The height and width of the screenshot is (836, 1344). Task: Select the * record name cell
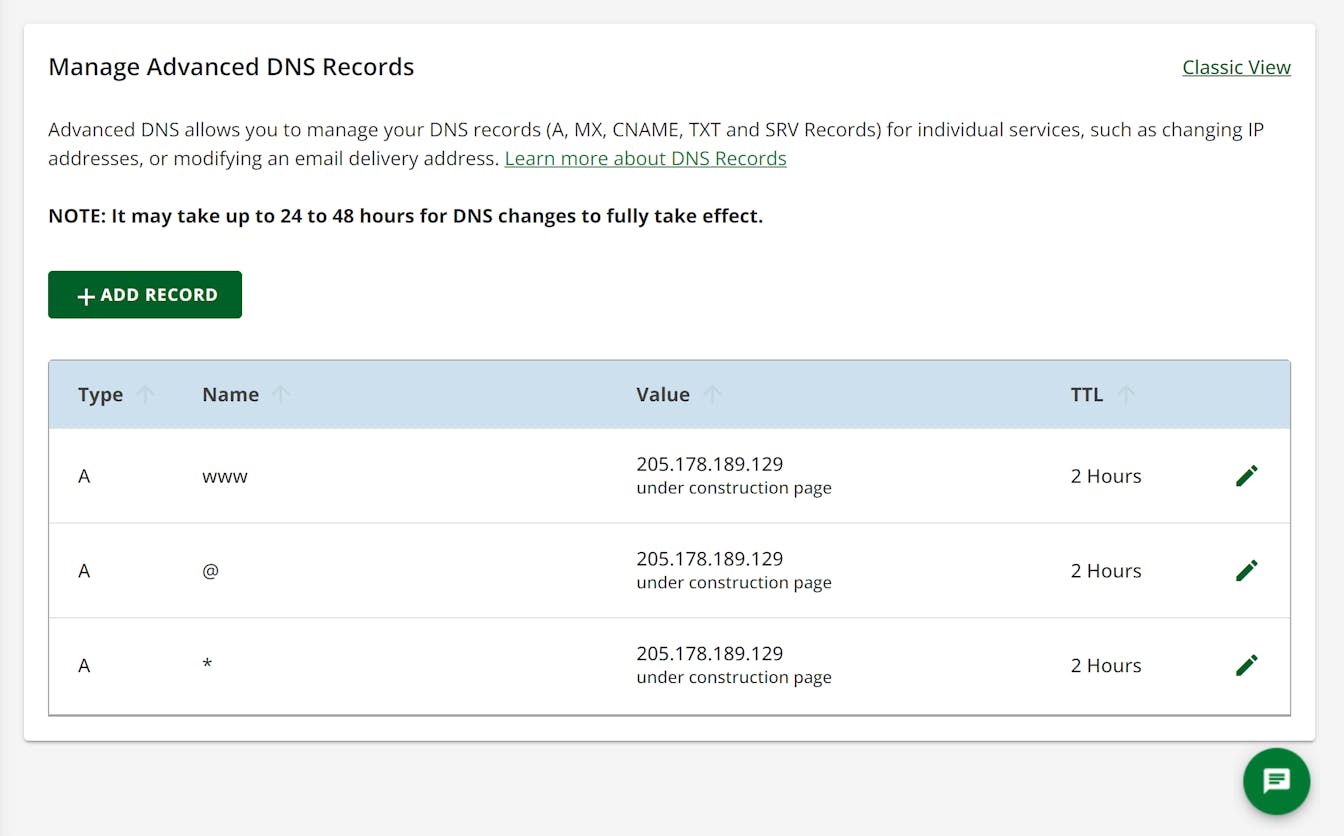click(x=207, y=665)
